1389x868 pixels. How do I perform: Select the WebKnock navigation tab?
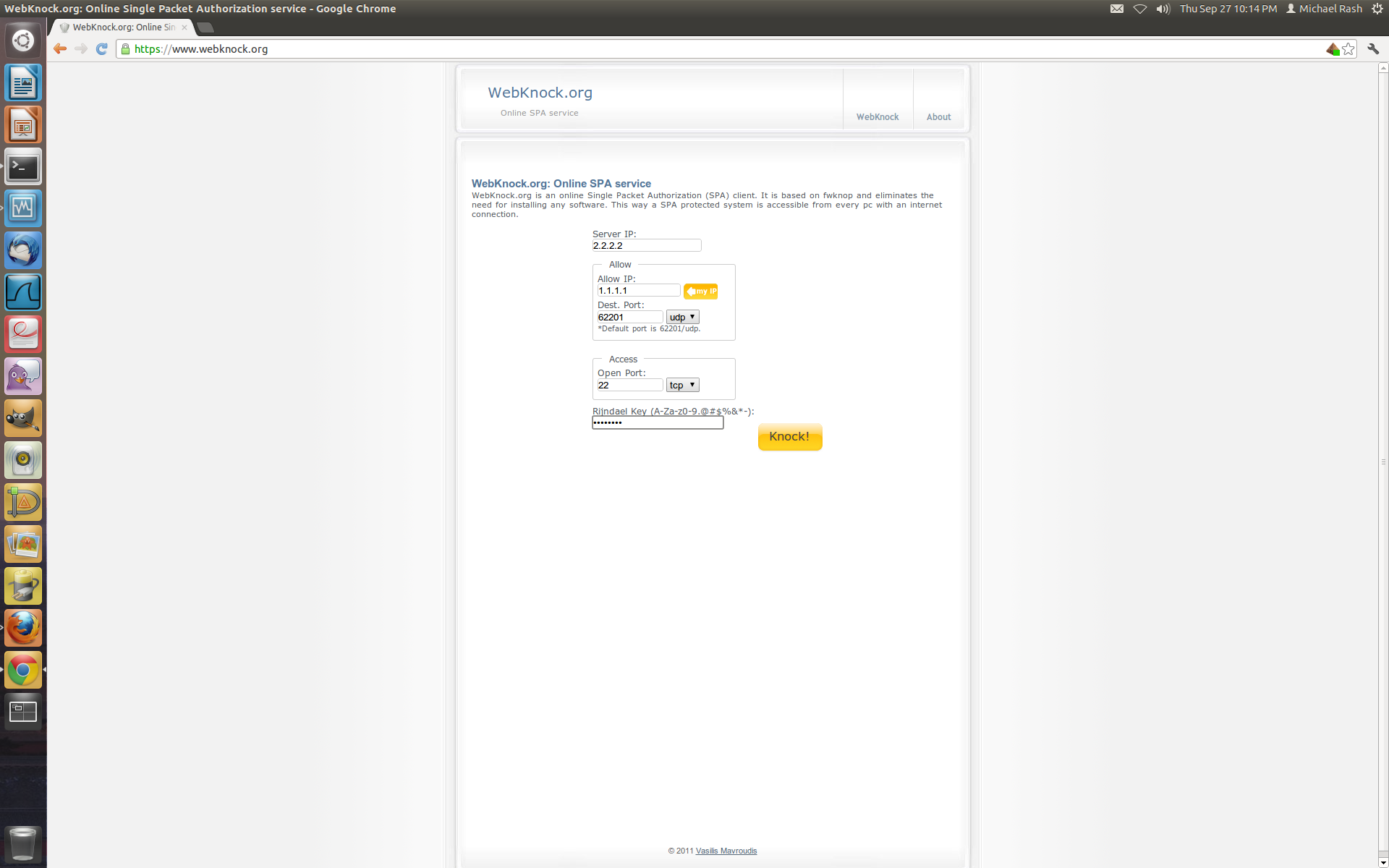point(878,116)
